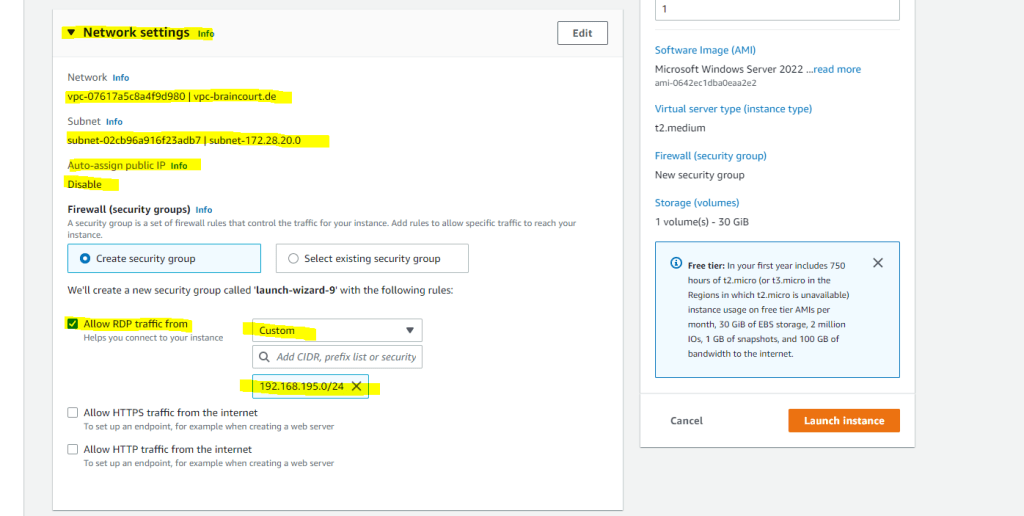Enable Allow HTTP traffic from the internet
The image size is (1024, 516).
click(x=72, y=449)
